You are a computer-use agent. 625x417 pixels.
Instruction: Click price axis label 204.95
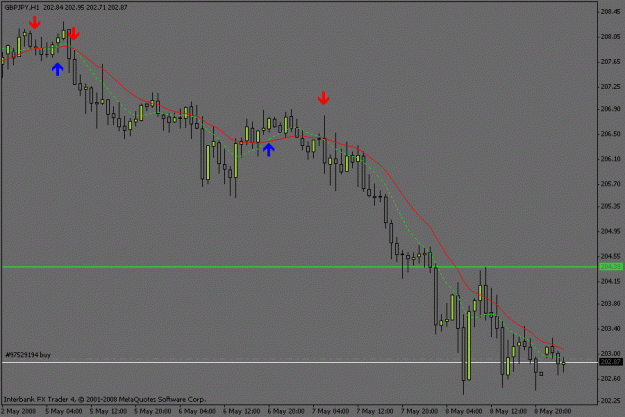(611, 231)
